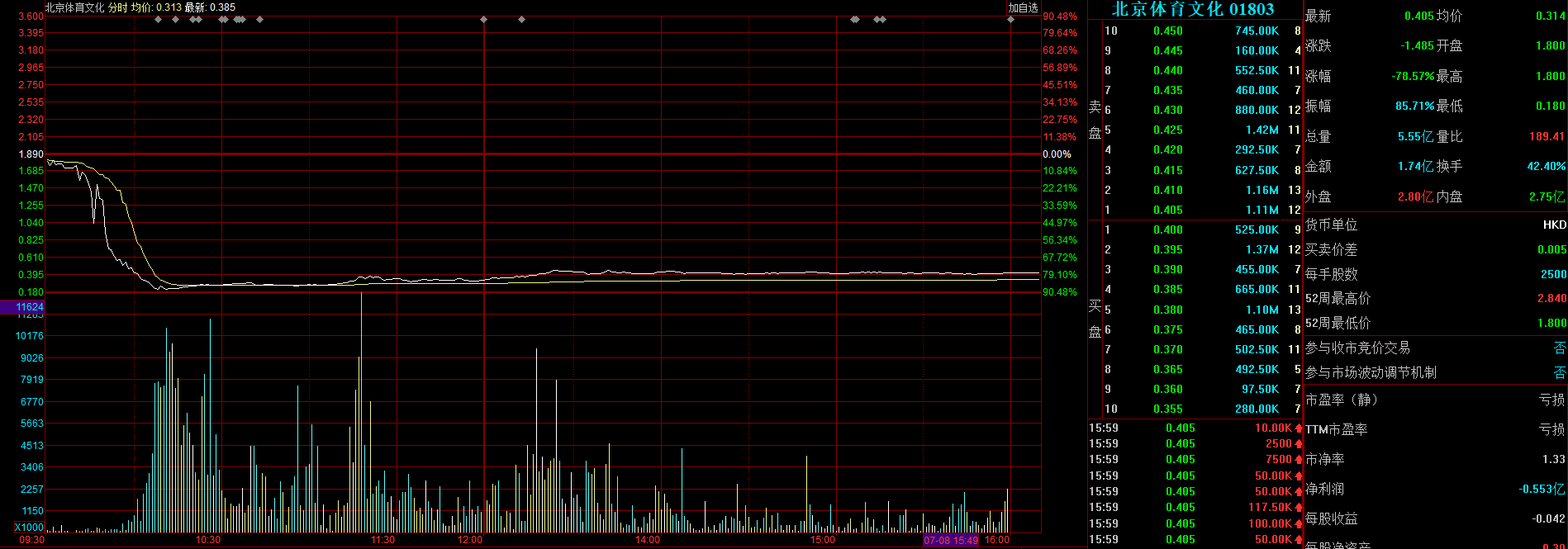The height and width of the screenshot is (549, 1568).
Task: Click the 卖盘 sell-side panel label
Action: (x=1095, y=120)
